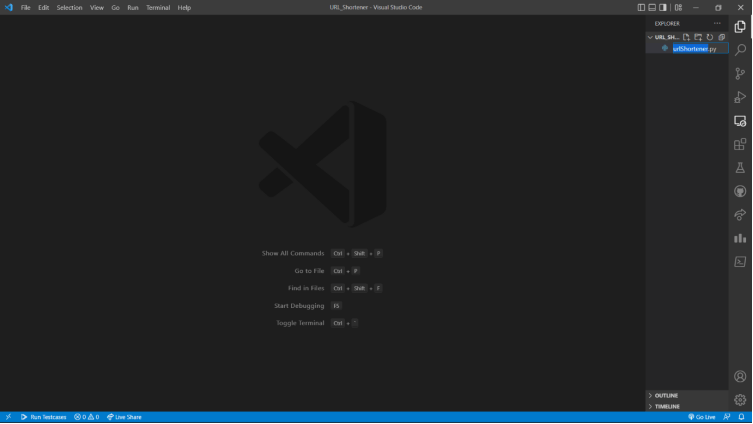Image resolution: width=753 pixels, height=424 pixels.
Task: Open the GitHub view icon
Action: point(740,191)
